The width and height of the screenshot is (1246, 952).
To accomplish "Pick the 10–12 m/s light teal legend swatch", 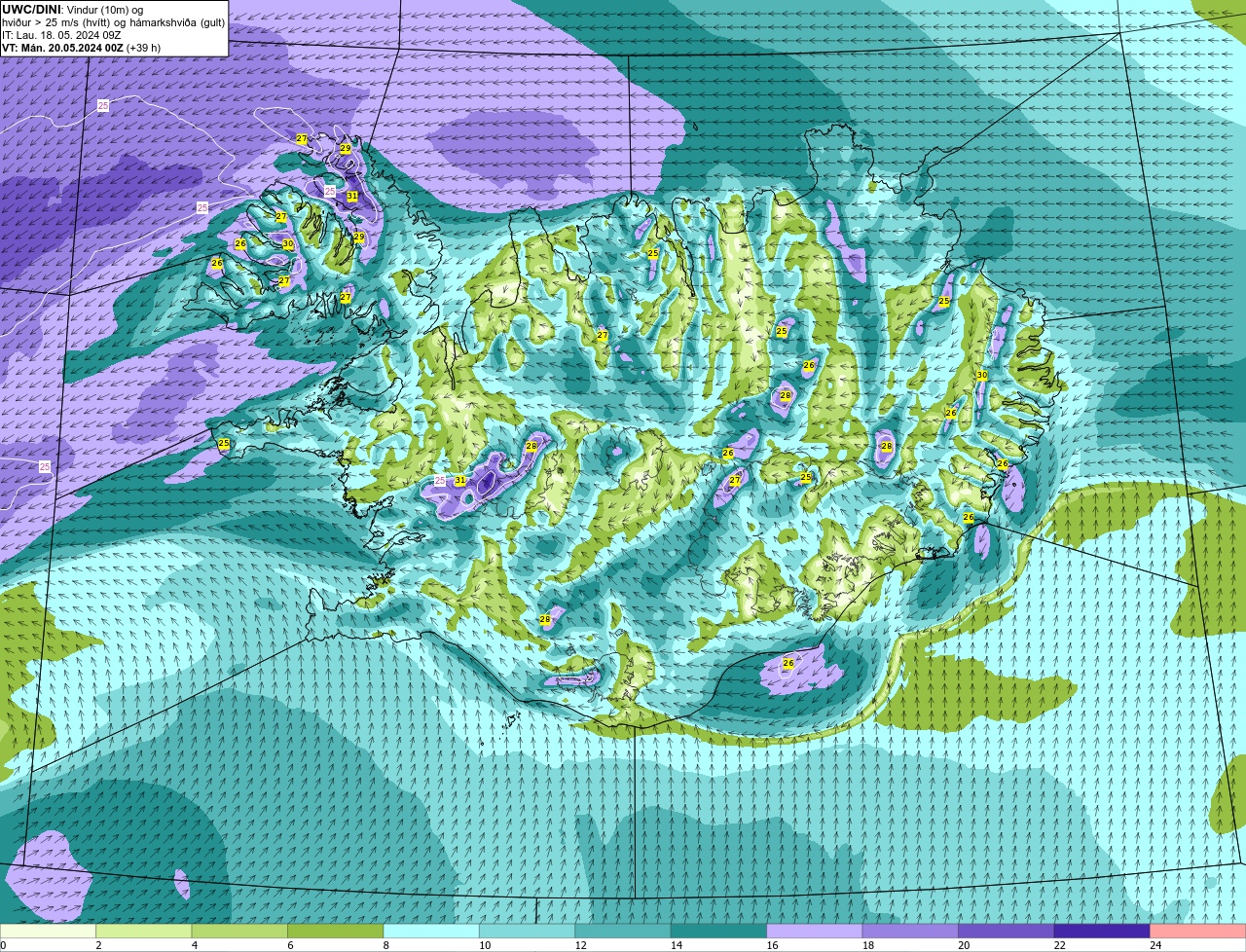I will pyautogui.click(x=528, y=931).
